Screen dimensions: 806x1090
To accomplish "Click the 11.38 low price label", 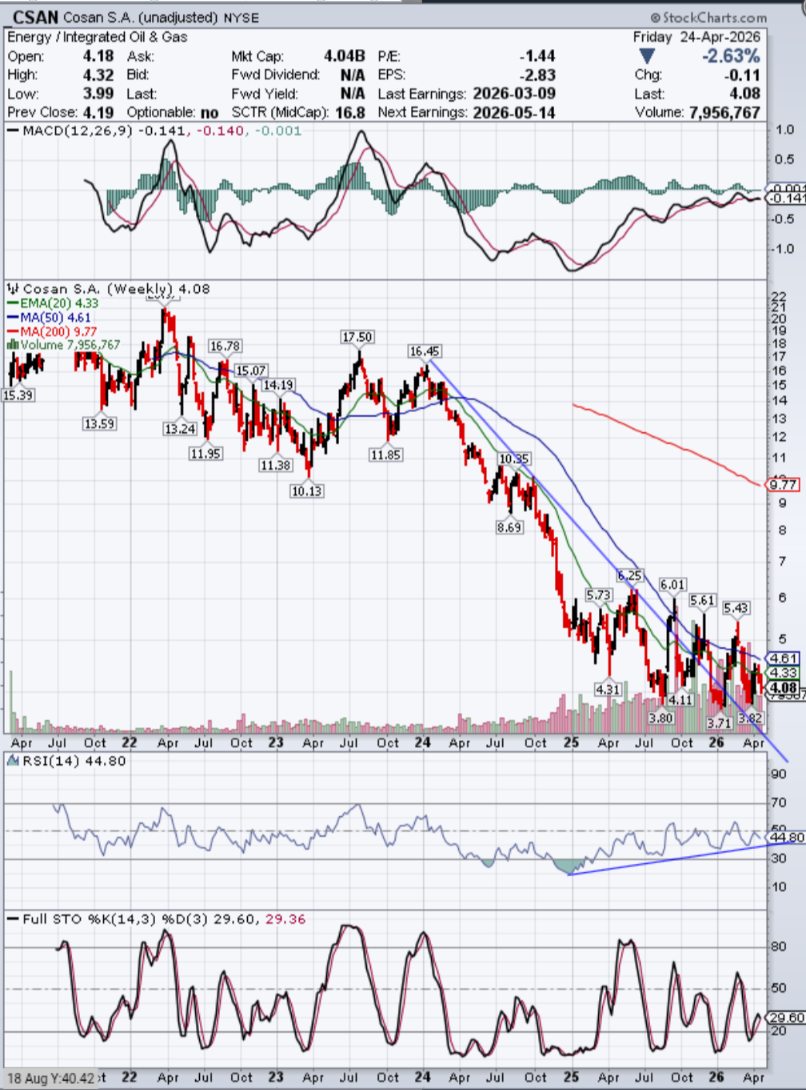I will pos(275,465).
